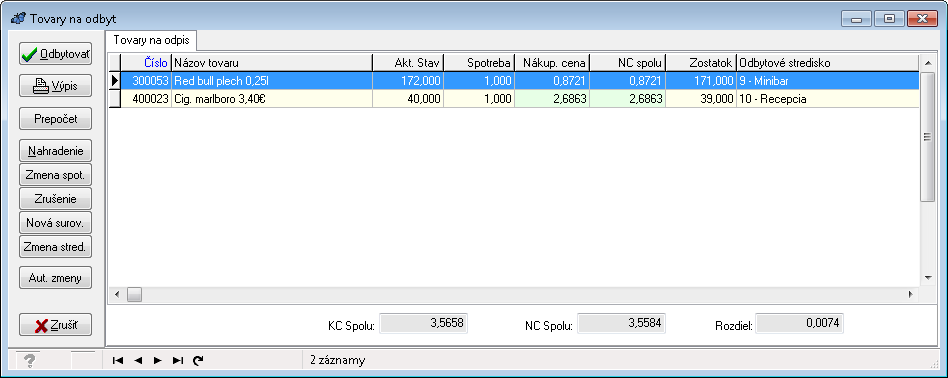This screenshot has width=948, height=378.
Task: Click the Prepočet button
Action: [56, 119]
